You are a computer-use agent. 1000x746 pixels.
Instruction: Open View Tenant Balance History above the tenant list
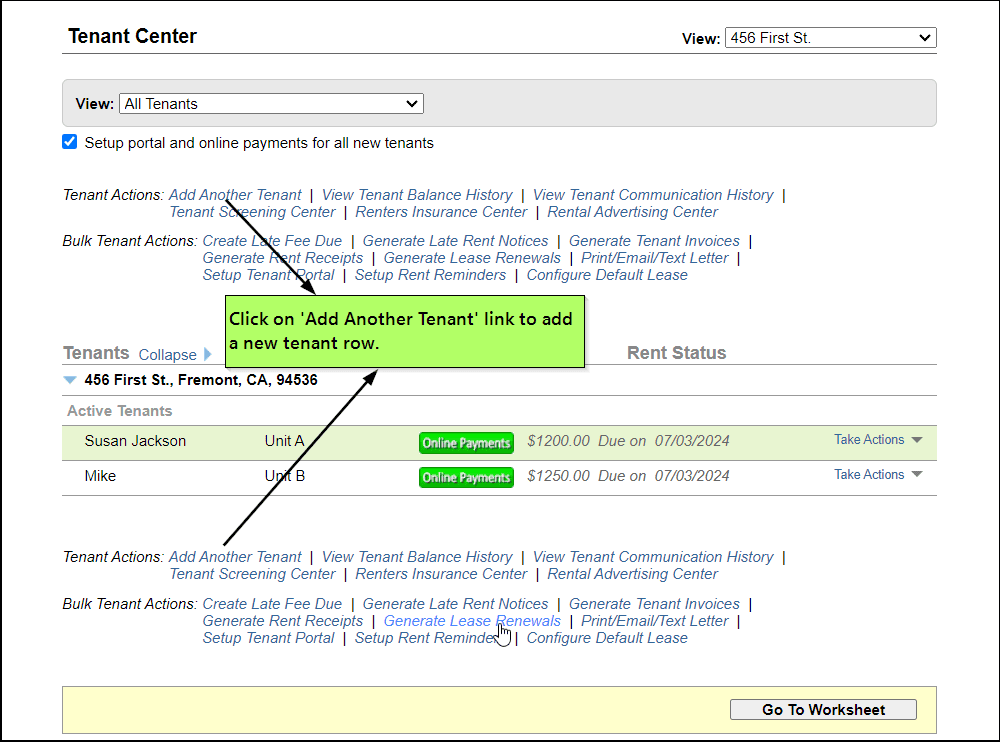pos(417,195)
